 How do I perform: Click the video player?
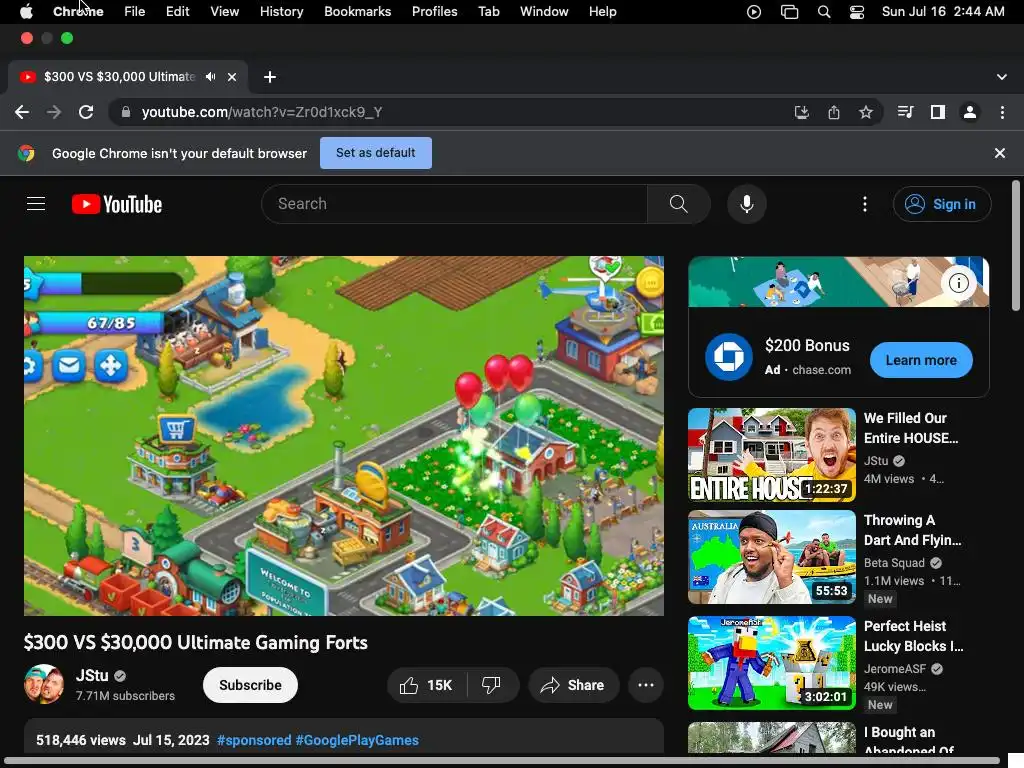[344, 436]
